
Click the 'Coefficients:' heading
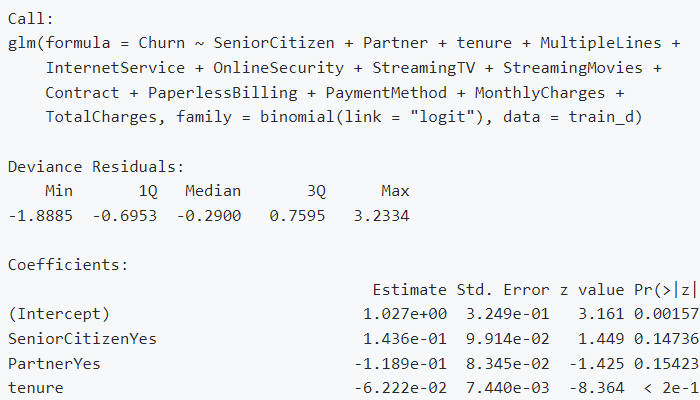(68, 265)
